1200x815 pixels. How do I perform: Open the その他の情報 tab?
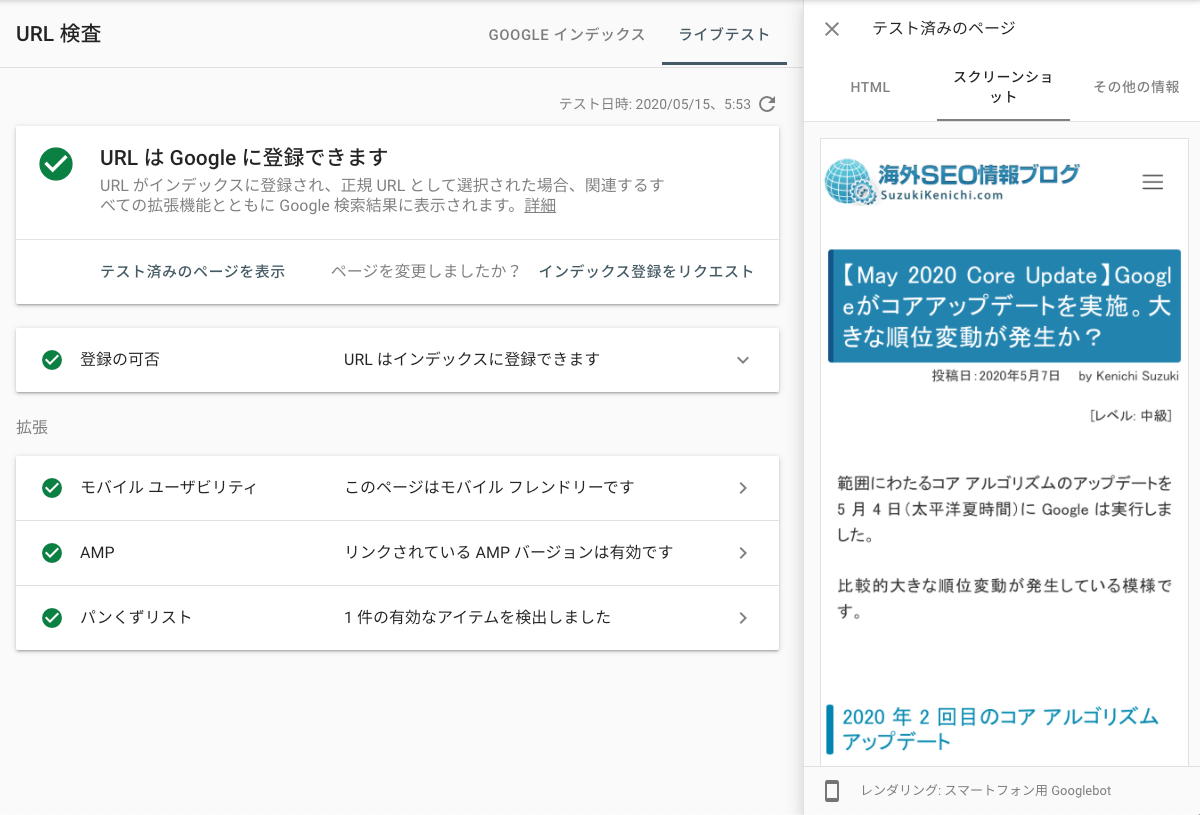[1136, 87]
